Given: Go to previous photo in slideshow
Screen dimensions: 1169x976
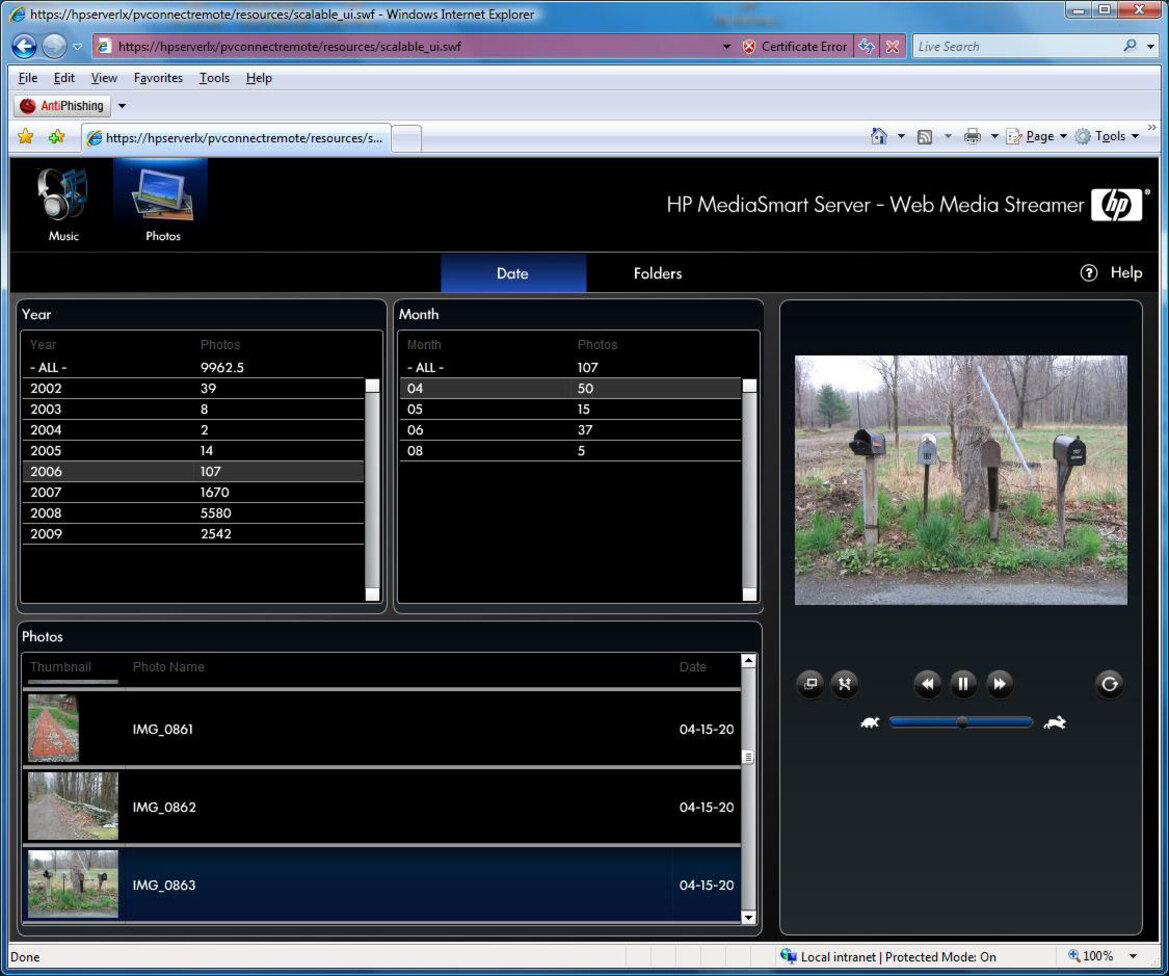Looking at the screenshot, I should coord(927,684).
